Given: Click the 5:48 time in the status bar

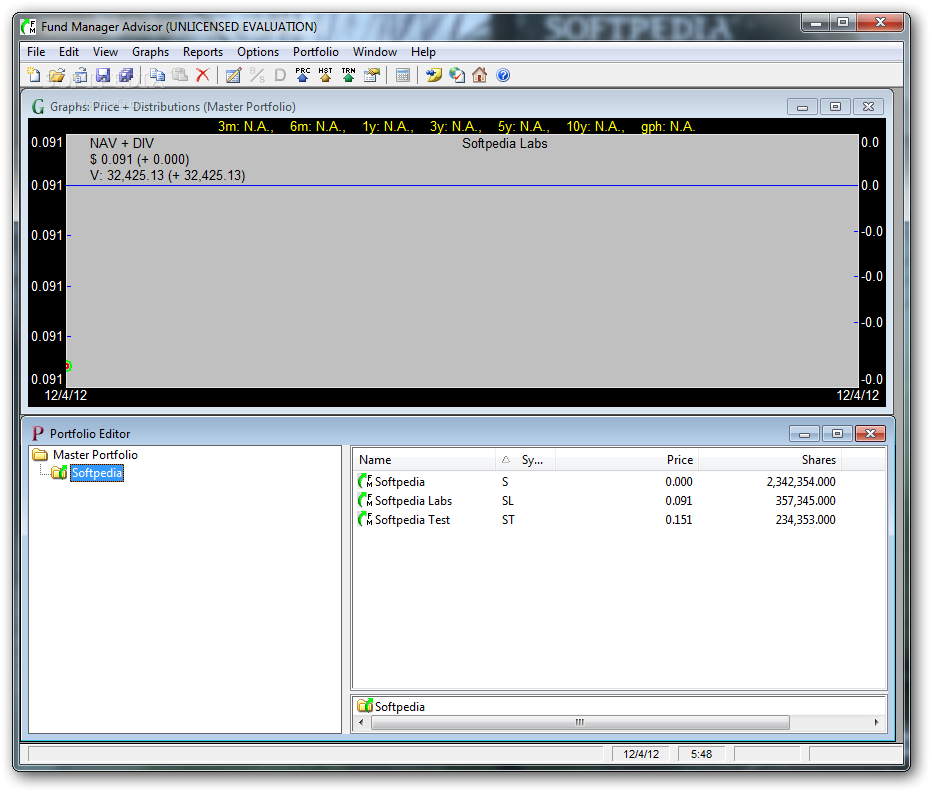Looking at the screenshot, I should pyautogui.click(x=701, y=755).
